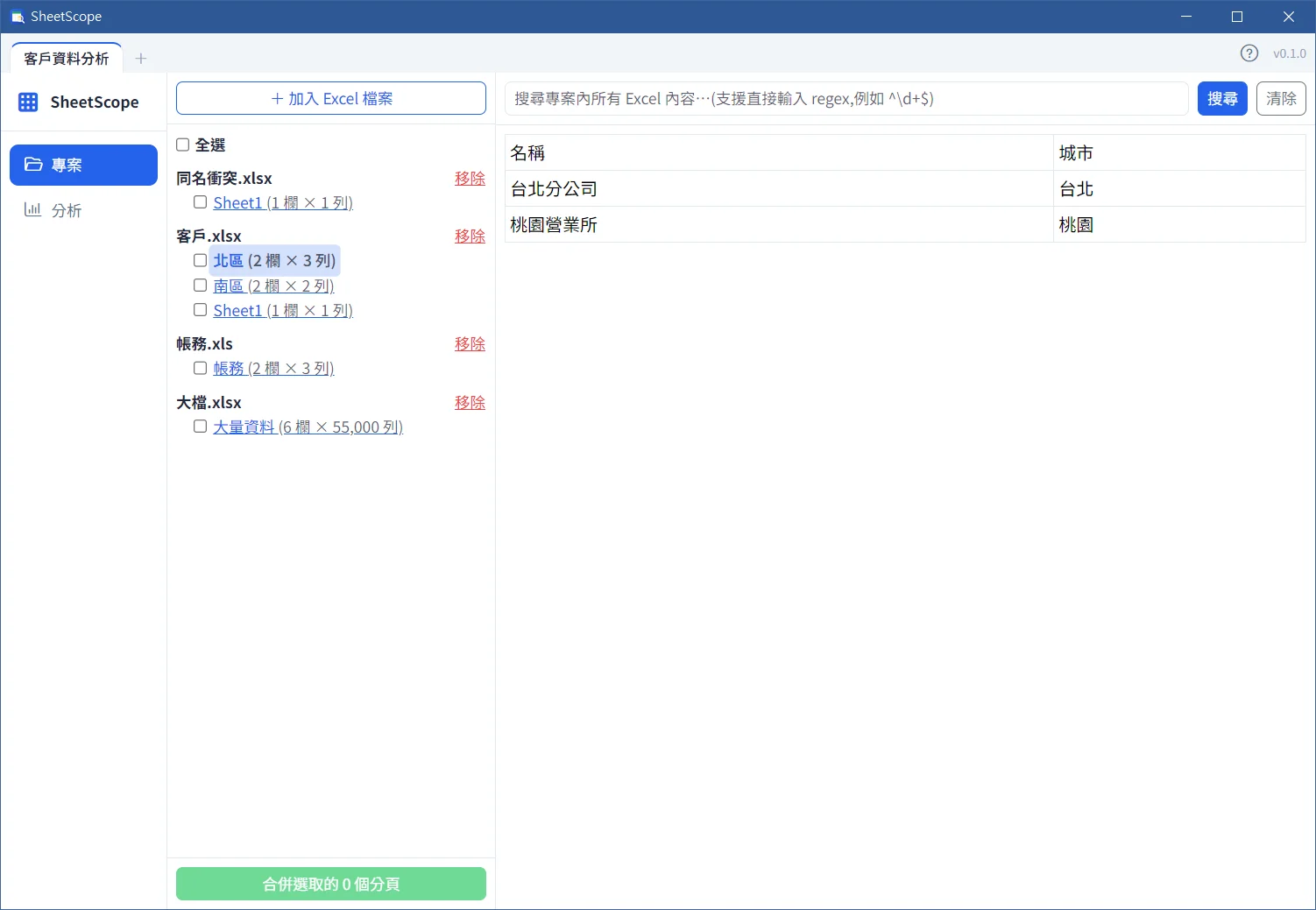This screenshot has height=910, width=1316.
Task: Open the 南區 (2 欄 × 2 列) sheet
Action: [273, 286]
